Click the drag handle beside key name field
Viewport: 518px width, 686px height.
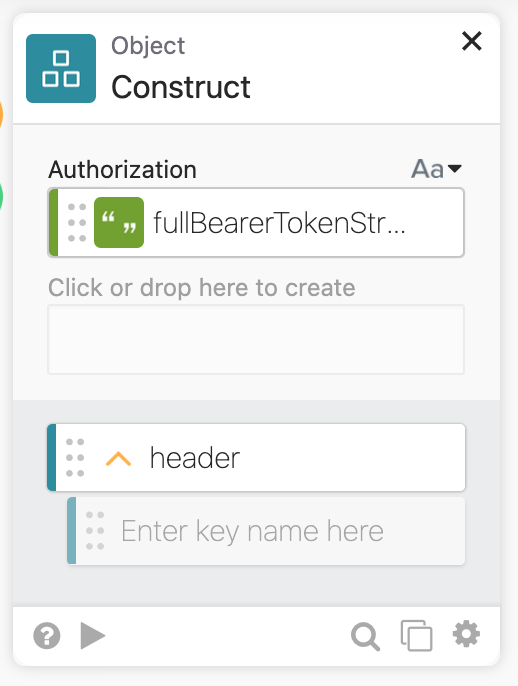click(x=95, y=531)
